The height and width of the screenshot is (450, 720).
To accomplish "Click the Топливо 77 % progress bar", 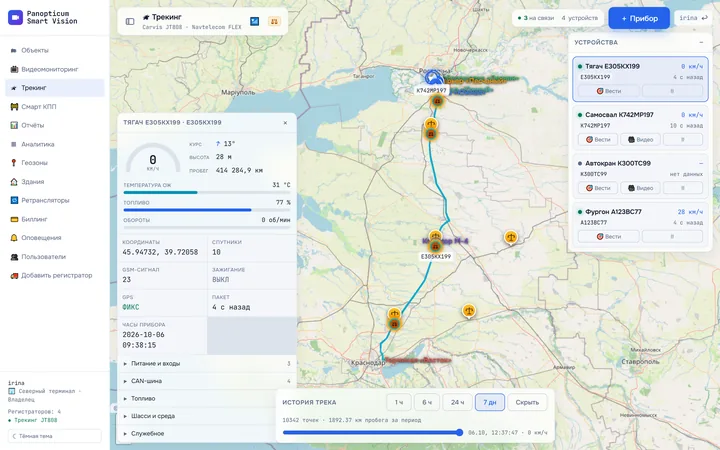I will tap(207, 210).
